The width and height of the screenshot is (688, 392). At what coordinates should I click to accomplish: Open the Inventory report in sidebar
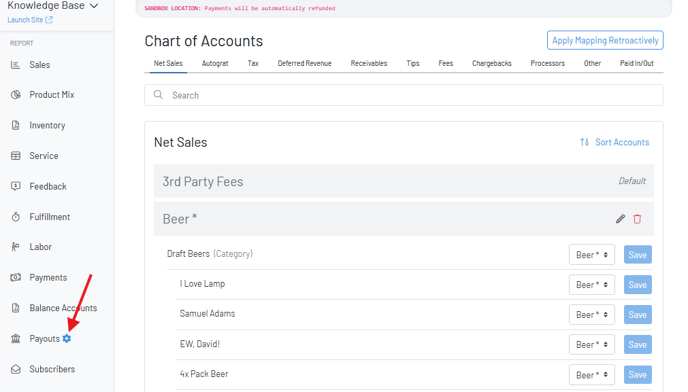click(x=47, y=126)
